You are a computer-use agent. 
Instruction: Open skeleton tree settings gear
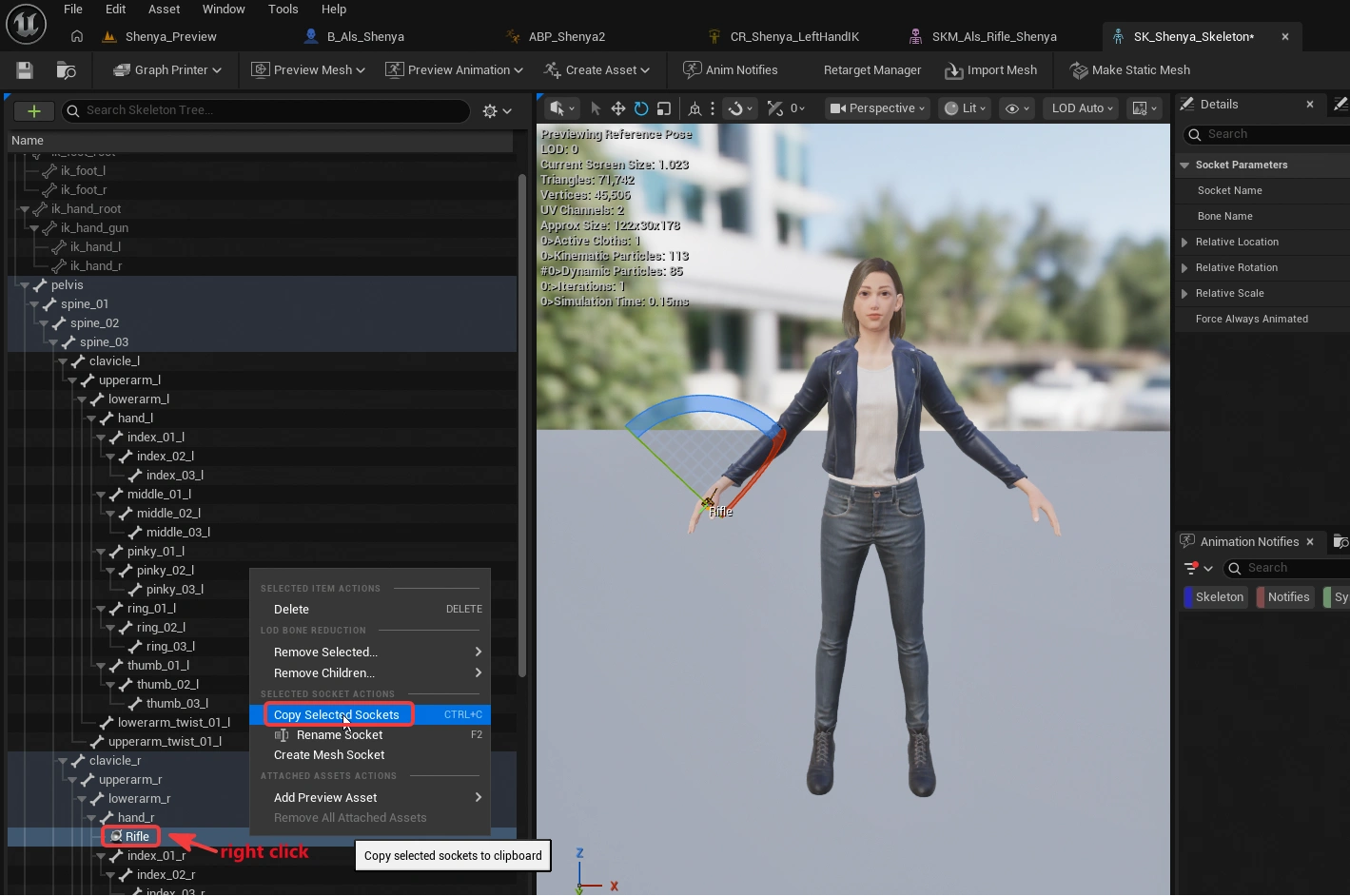(x=497, y=111)
